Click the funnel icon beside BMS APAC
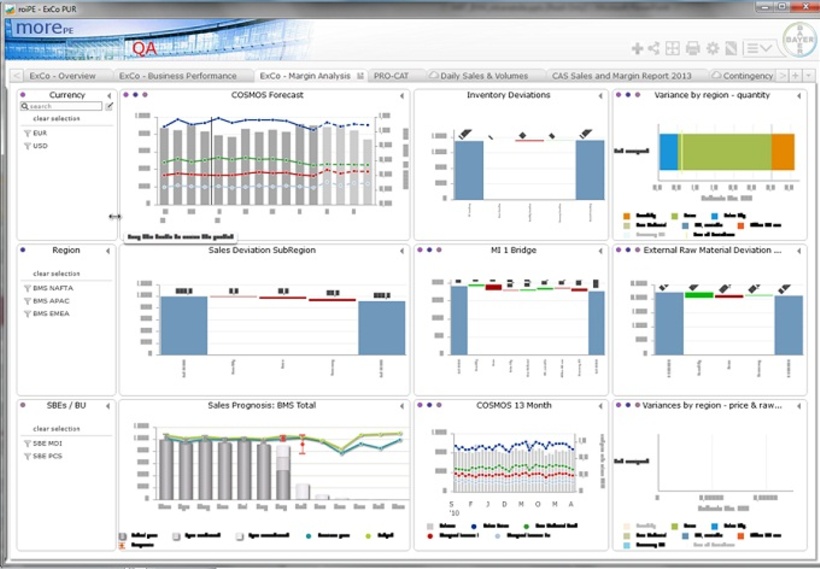820x569 pixels. 27,301
